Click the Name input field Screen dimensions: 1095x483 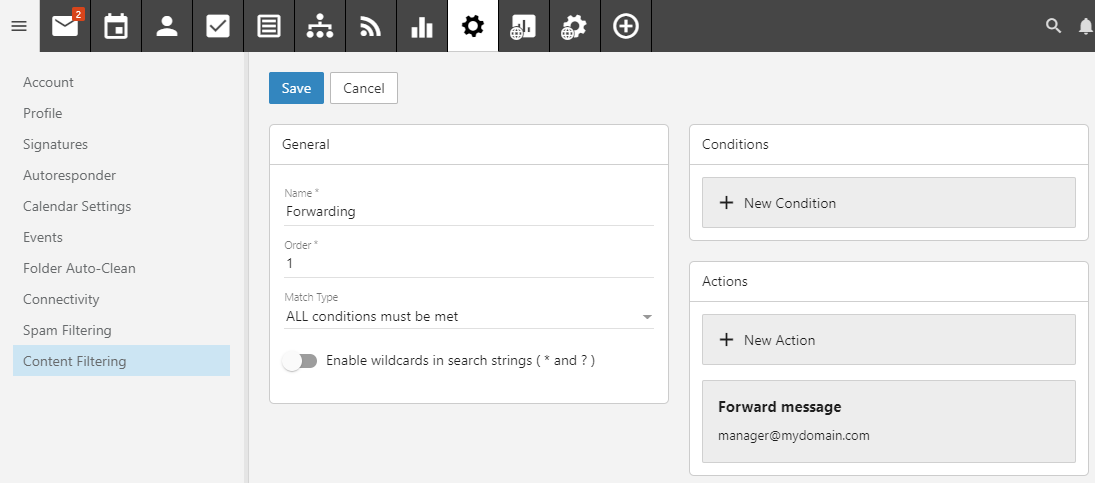click(x=468, y=212)
